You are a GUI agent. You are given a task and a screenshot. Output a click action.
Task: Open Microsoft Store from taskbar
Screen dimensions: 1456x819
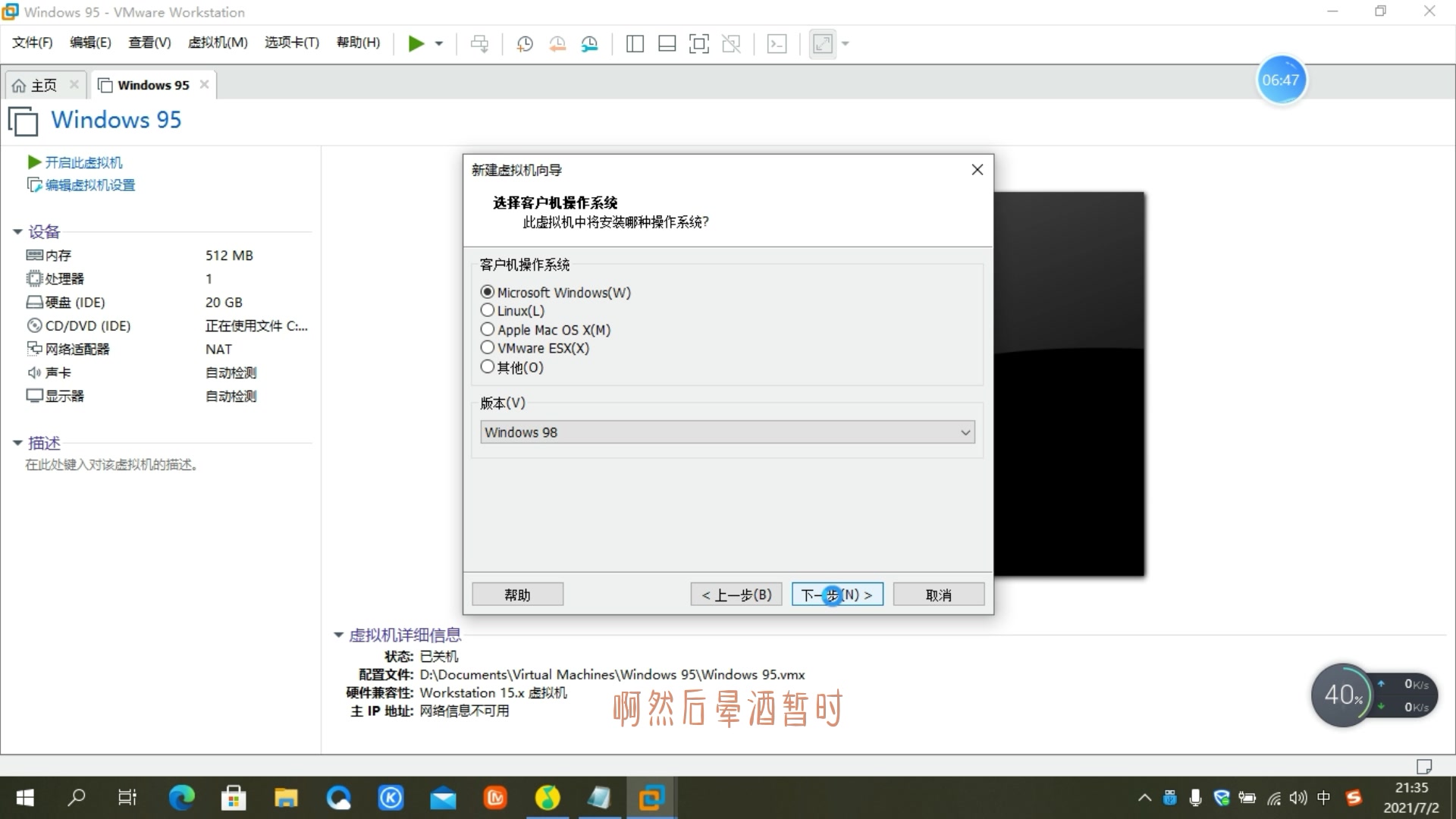[234, 798]
